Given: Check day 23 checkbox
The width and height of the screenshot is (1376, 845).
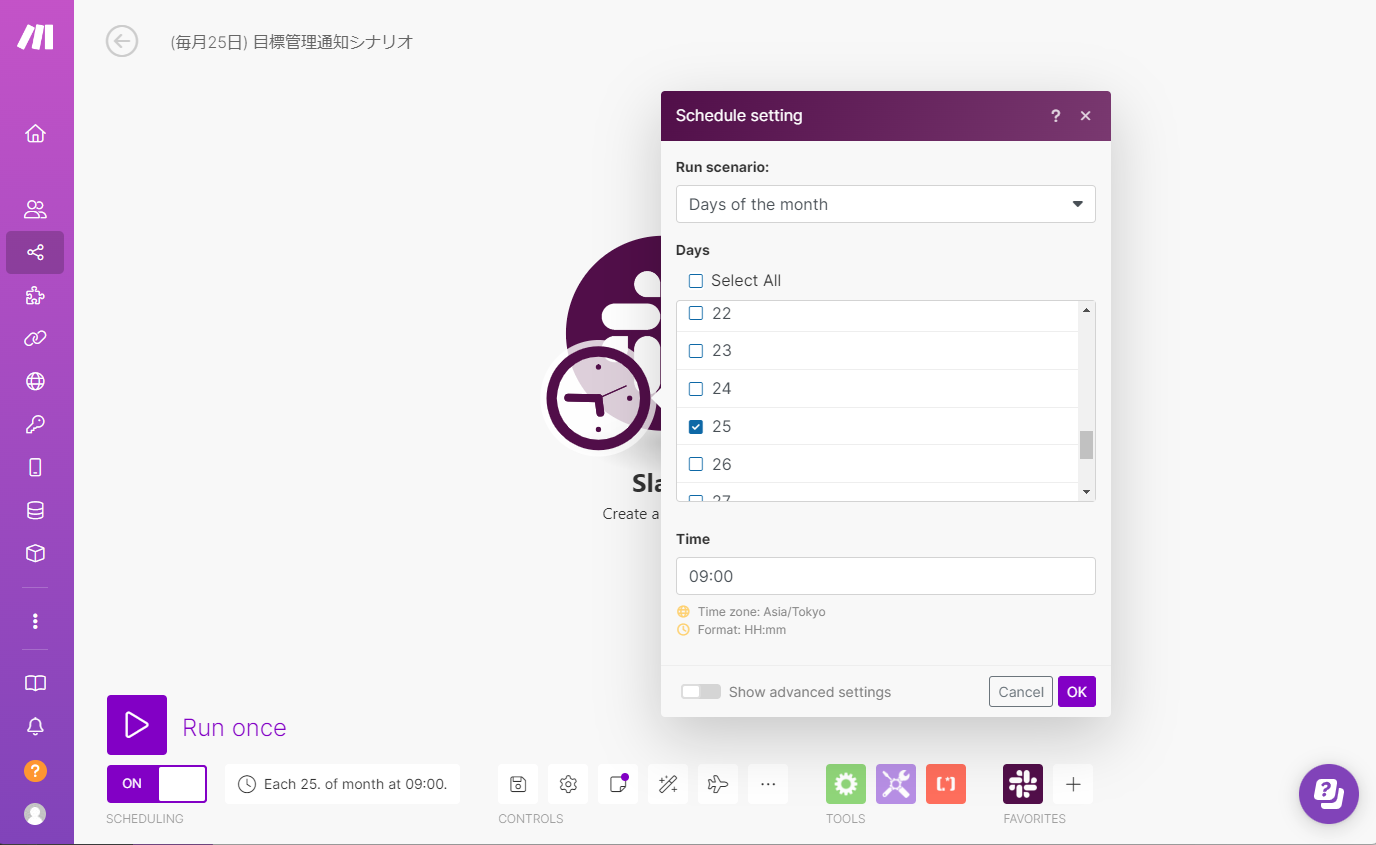Looking at the screenshot, I should pos(696,351).
